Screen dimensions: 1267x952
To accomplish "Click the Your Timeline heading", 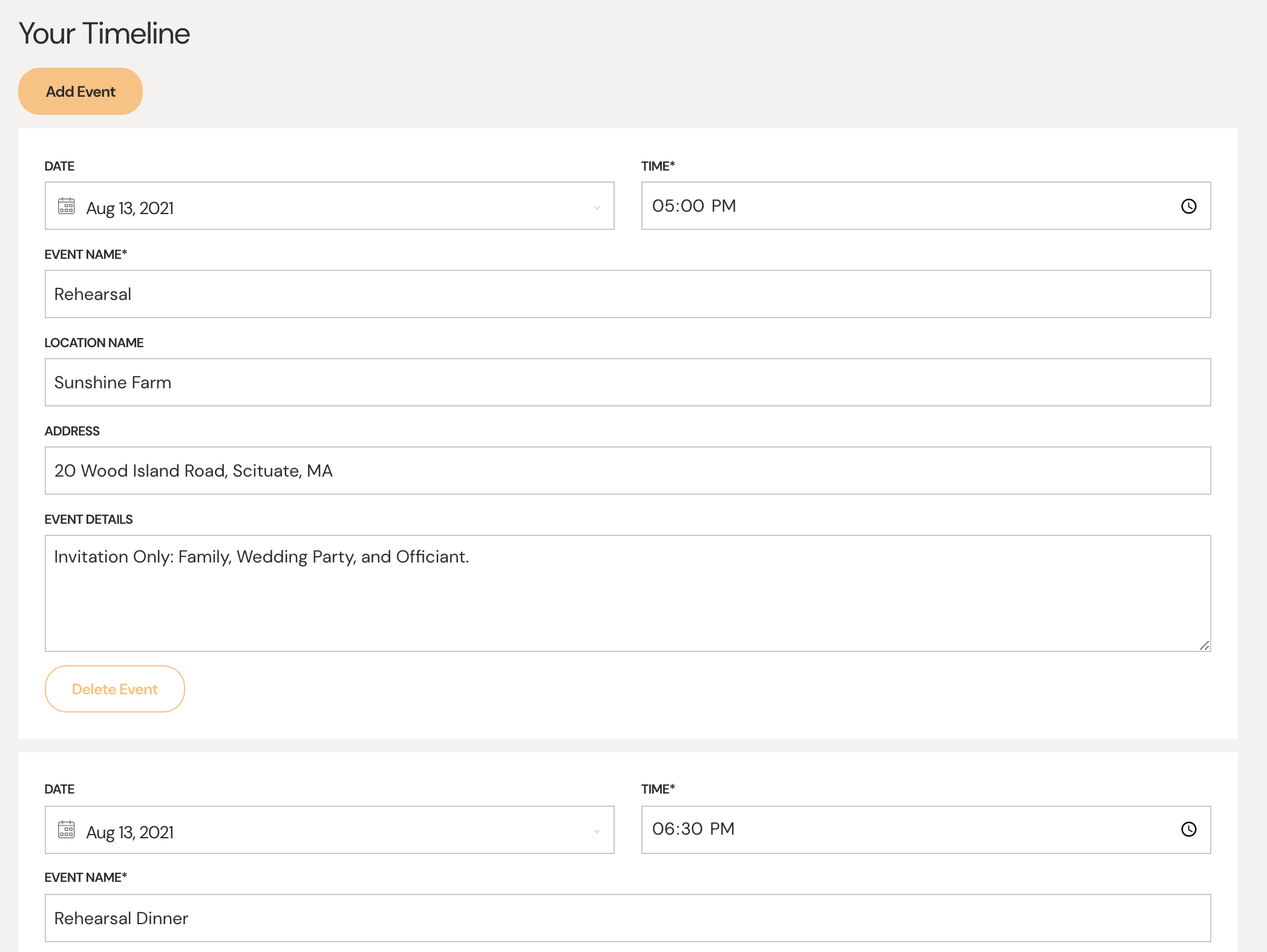I will (104, 33).
